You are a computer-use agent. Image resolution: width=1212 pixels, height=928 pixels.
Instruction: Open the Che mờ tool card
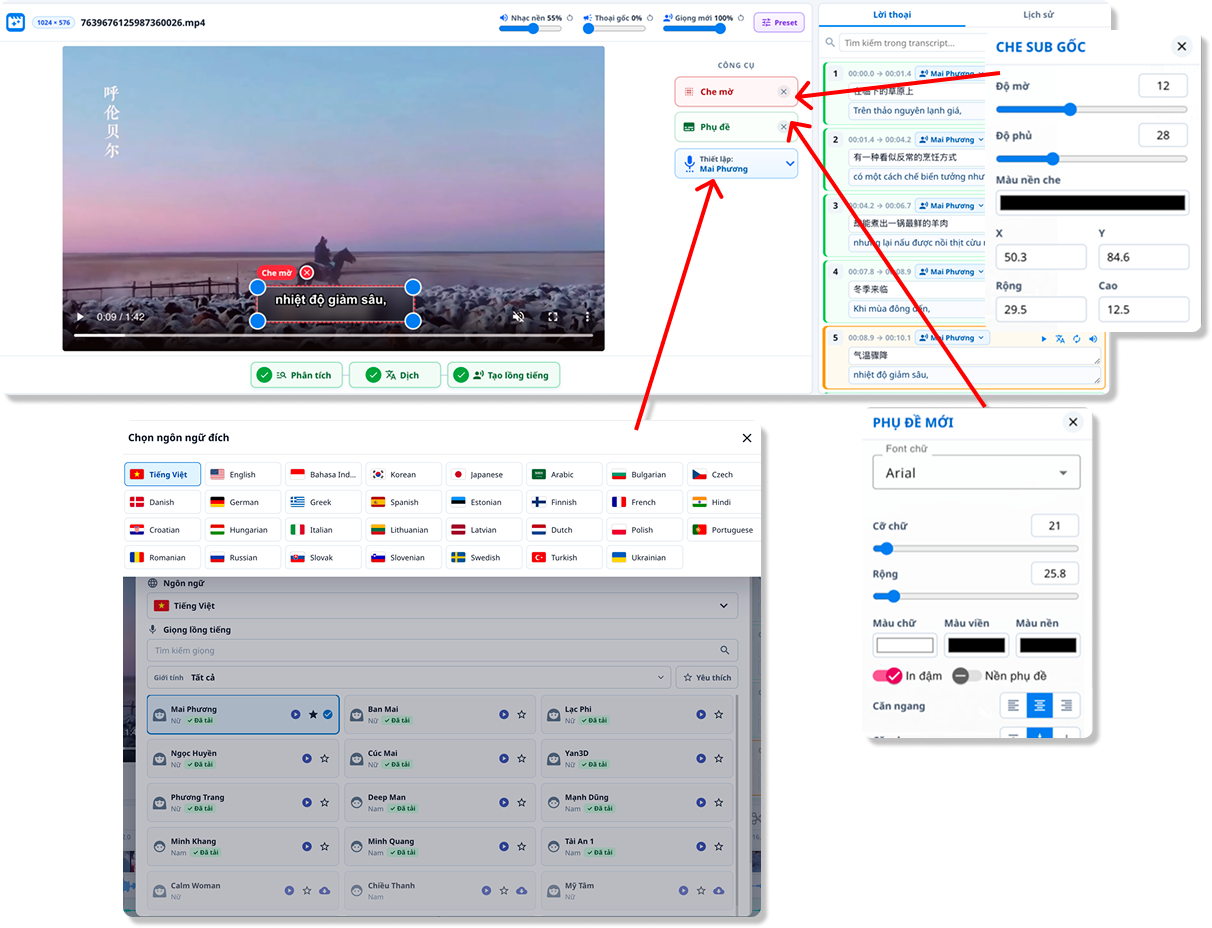736,92
